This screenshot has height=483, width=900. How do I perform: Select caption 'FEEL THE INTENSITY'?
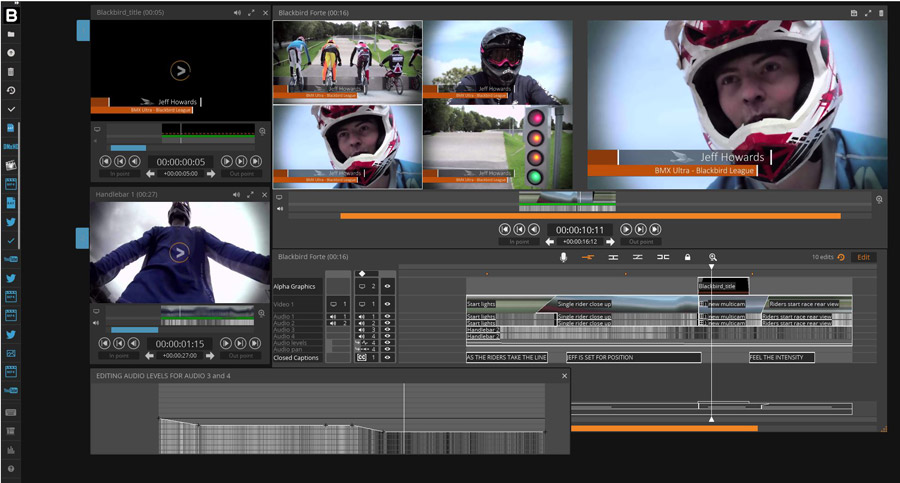[782, 357]
